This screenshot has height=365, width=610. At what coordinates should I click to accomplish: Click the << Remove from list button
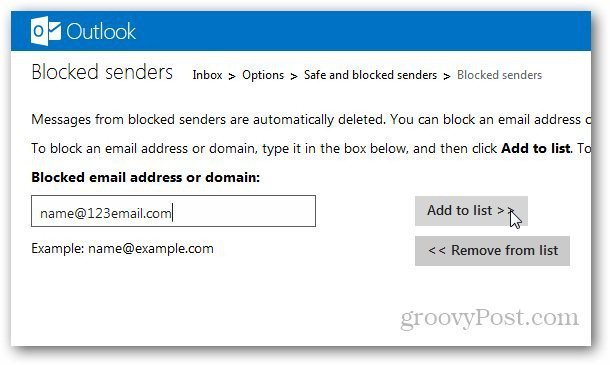point(492,251)
